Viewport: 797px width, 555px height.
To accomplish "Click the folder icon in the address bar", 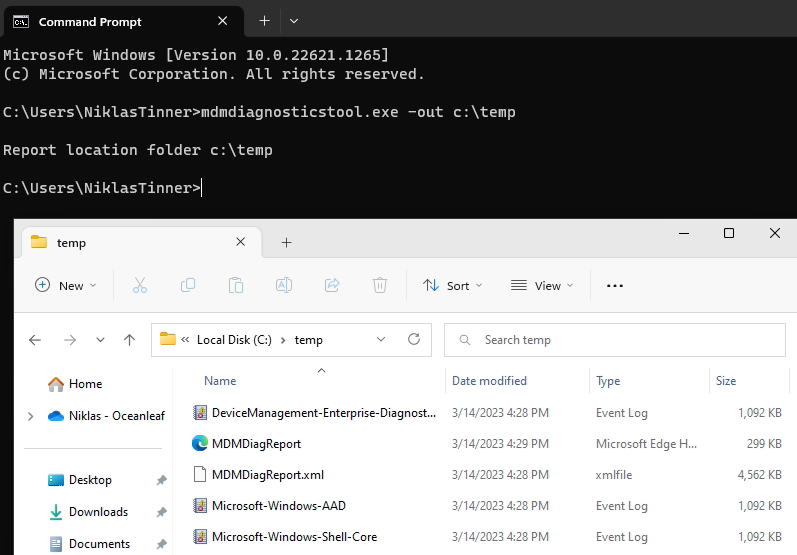I will [168, 338].
